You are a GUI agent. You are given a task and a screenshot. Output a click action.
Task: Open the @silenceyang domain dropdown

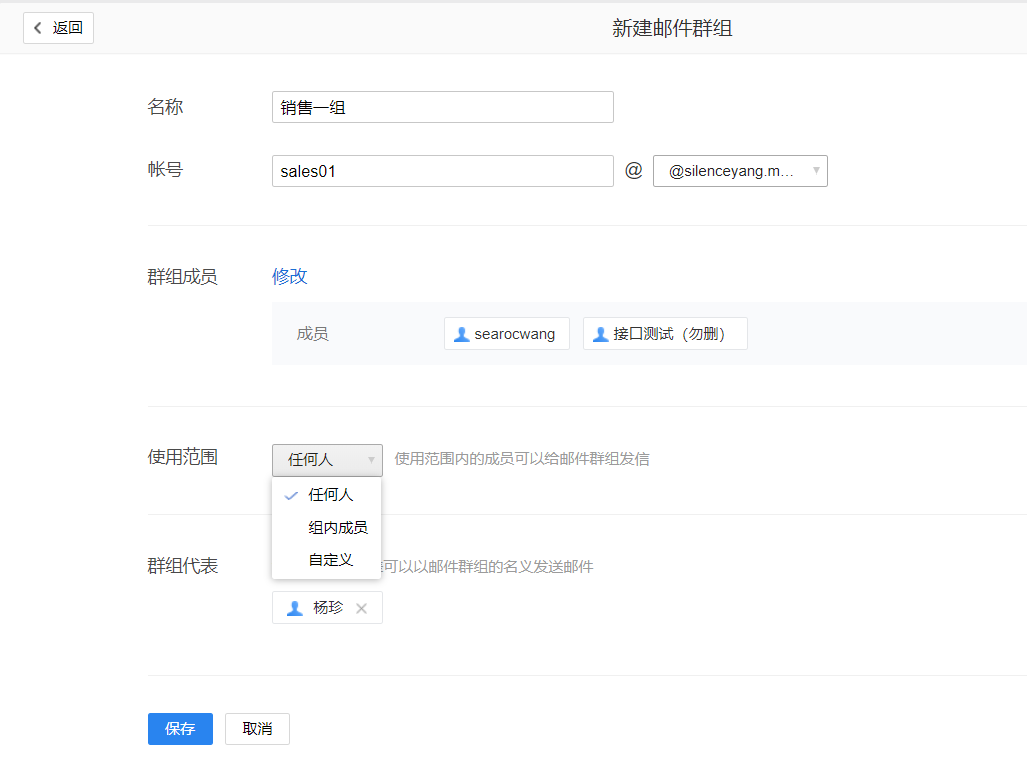point(740,171)
